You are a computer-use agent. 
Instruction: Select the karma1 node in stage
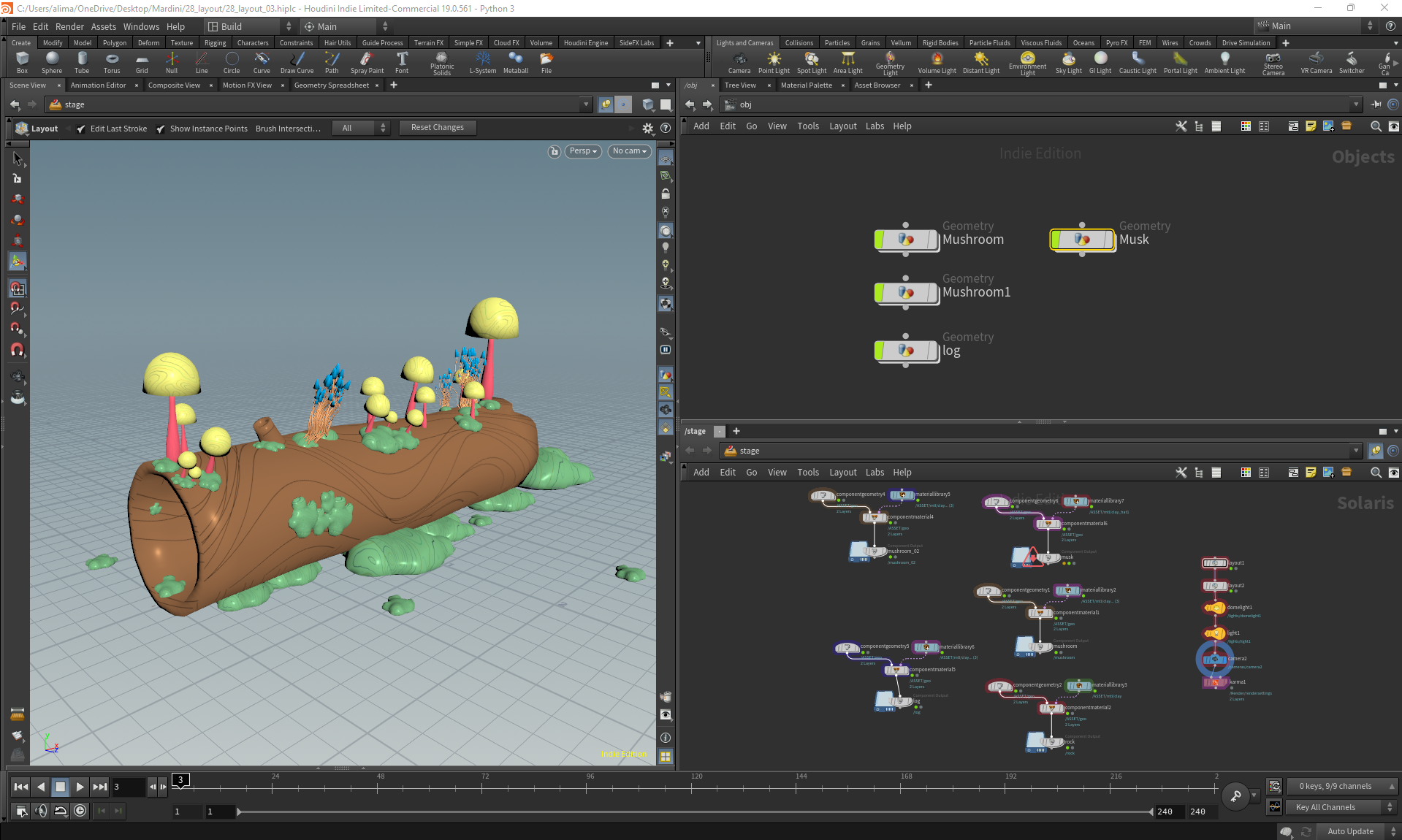pos(1215,683)
